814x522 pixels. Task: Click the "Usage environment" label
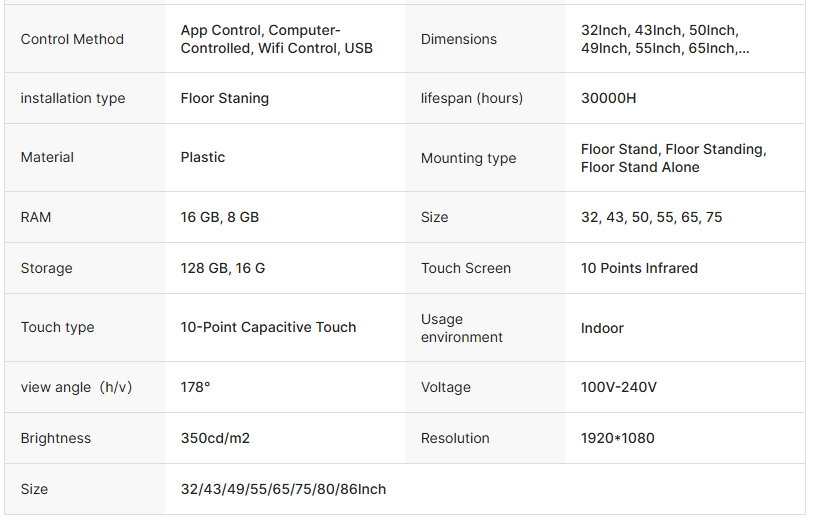tap(461, 328)
